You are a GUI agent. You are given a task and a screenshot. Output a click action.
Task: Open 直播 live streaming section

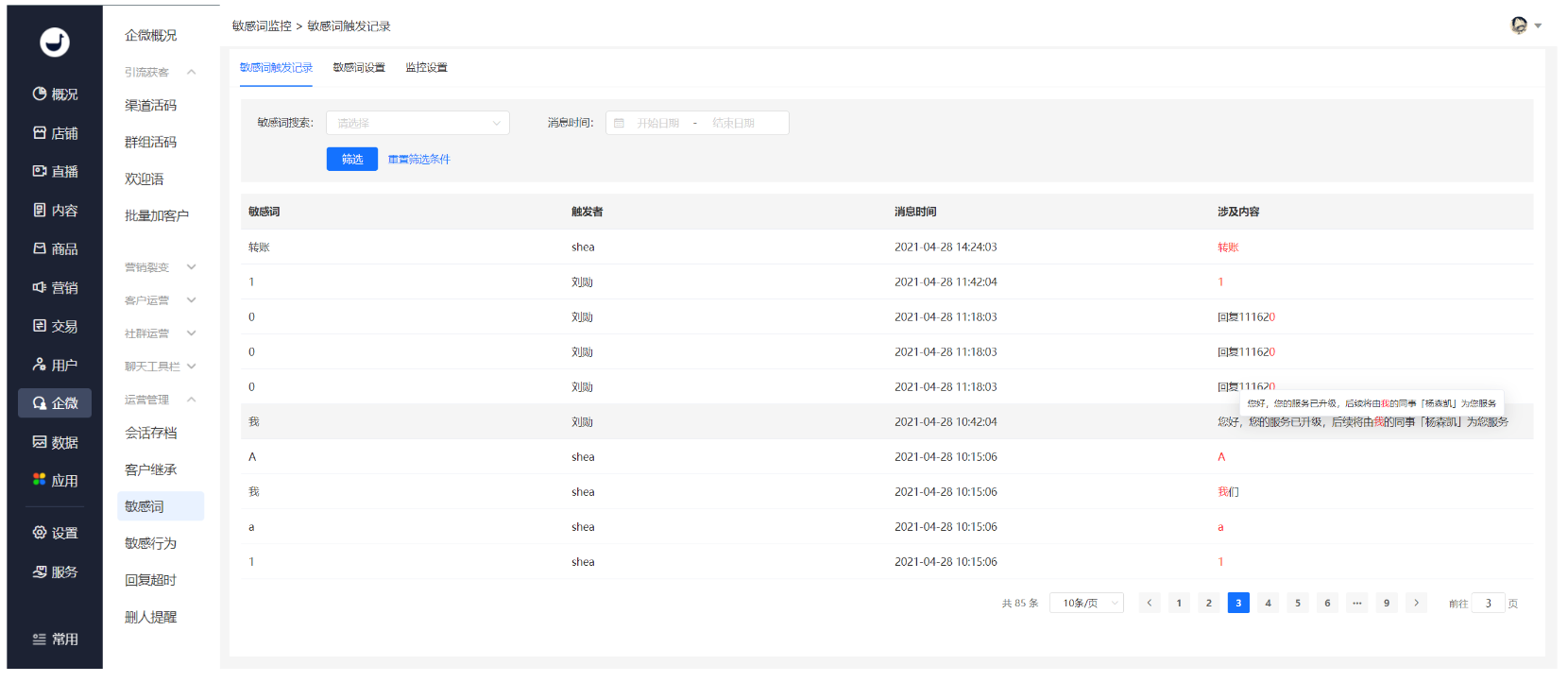(55, 172)
